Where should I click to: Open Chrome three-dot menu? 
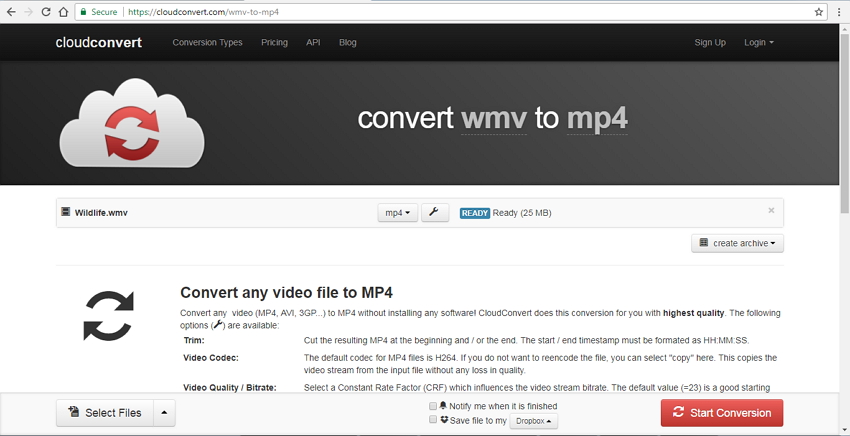click(x=839, y=11)
